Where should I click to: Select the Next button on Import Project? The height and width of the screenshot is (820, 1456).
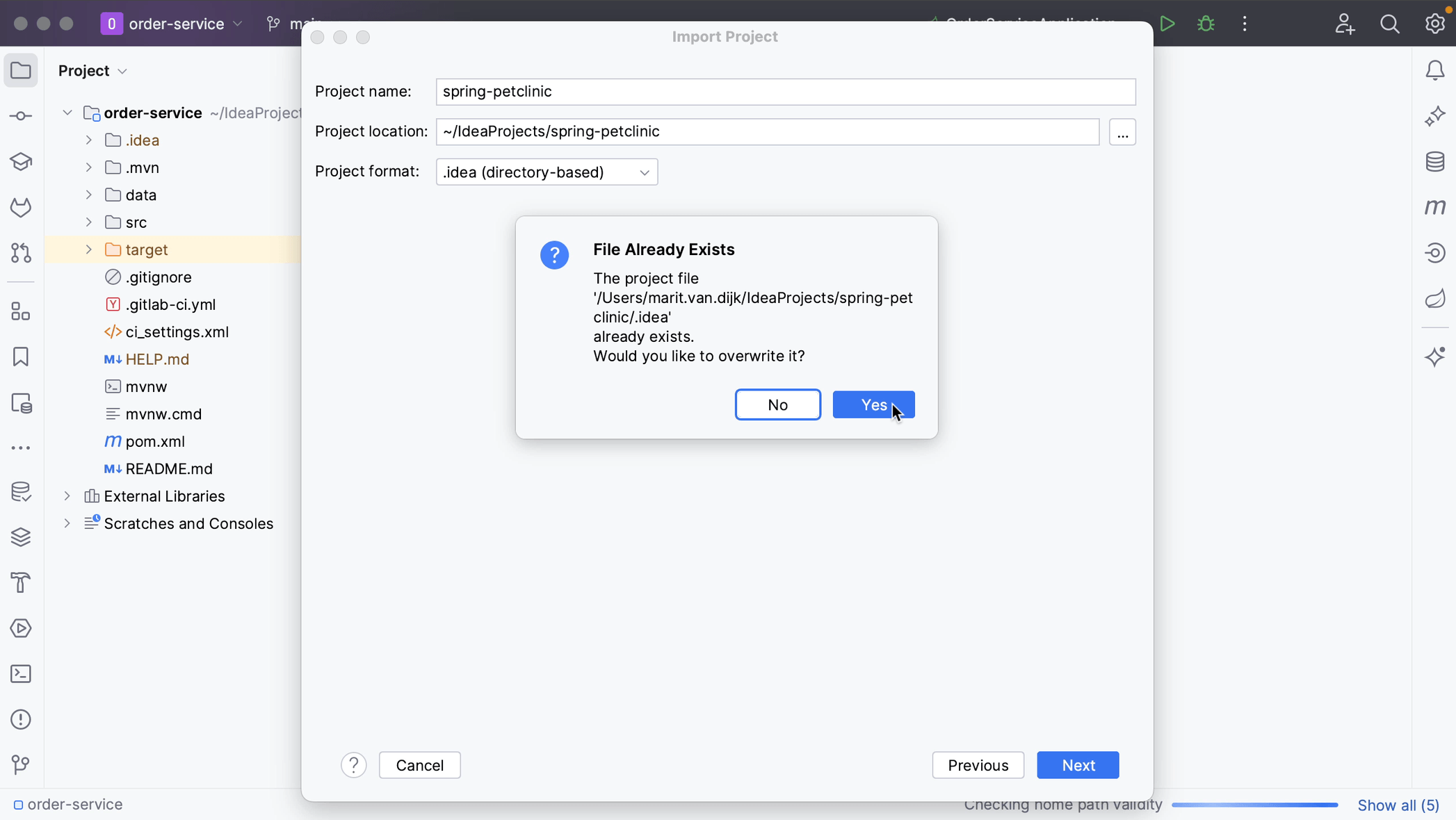1079,764
